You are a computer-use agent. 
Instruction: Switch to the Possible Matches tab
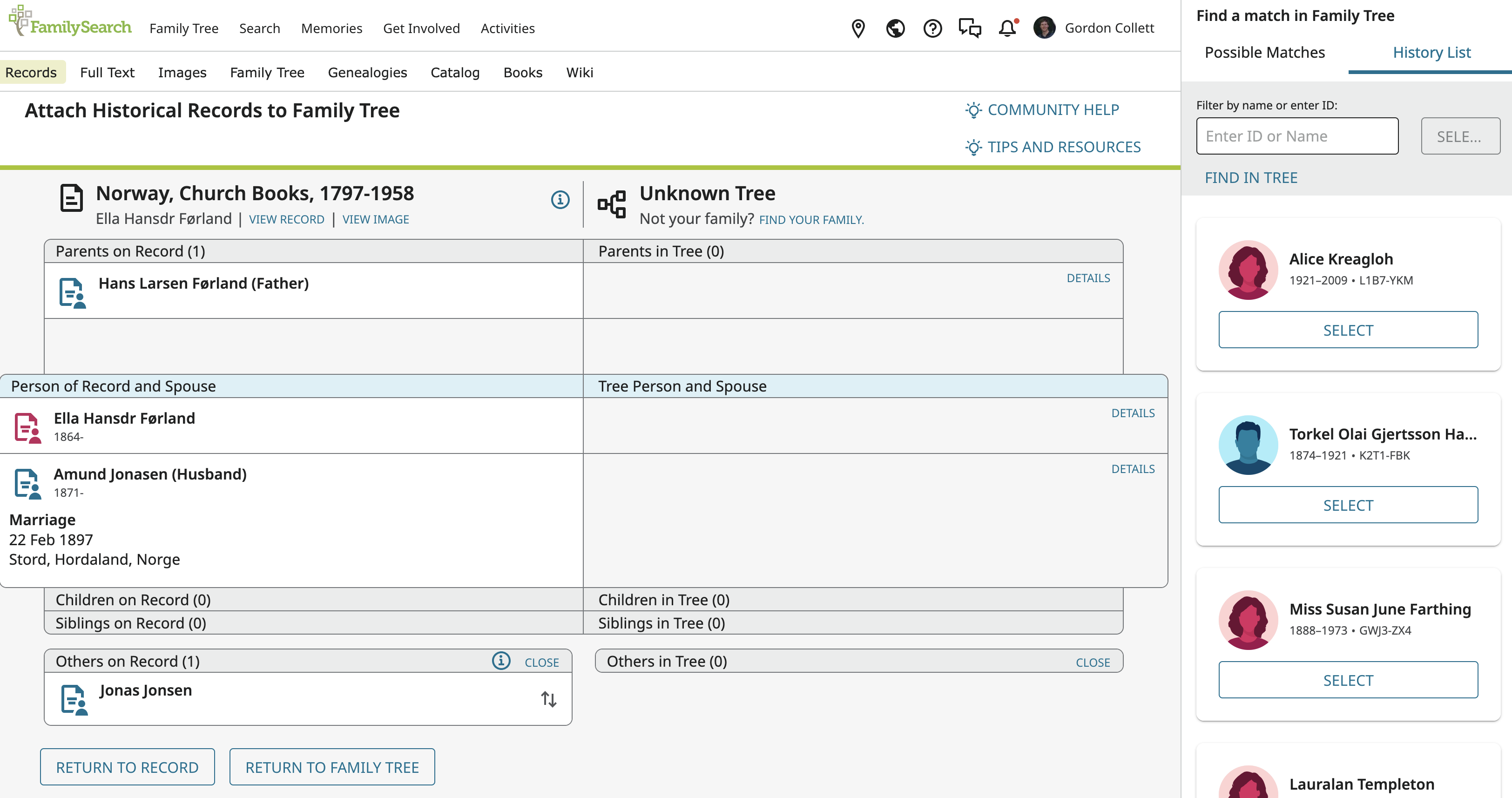pyautogui.click(x=1264, y=53)
